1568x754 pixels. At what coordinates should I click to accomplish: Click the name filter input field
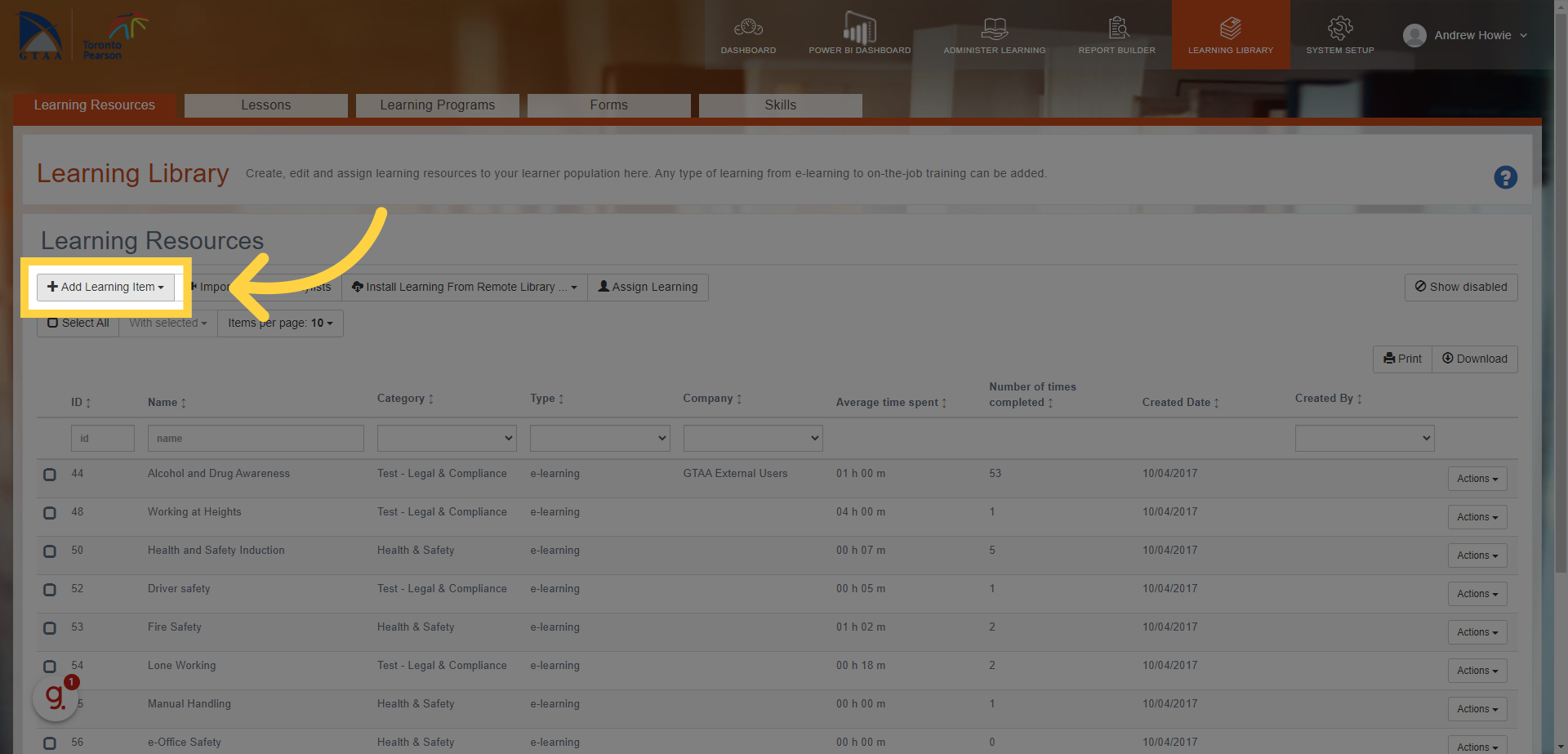256,438
